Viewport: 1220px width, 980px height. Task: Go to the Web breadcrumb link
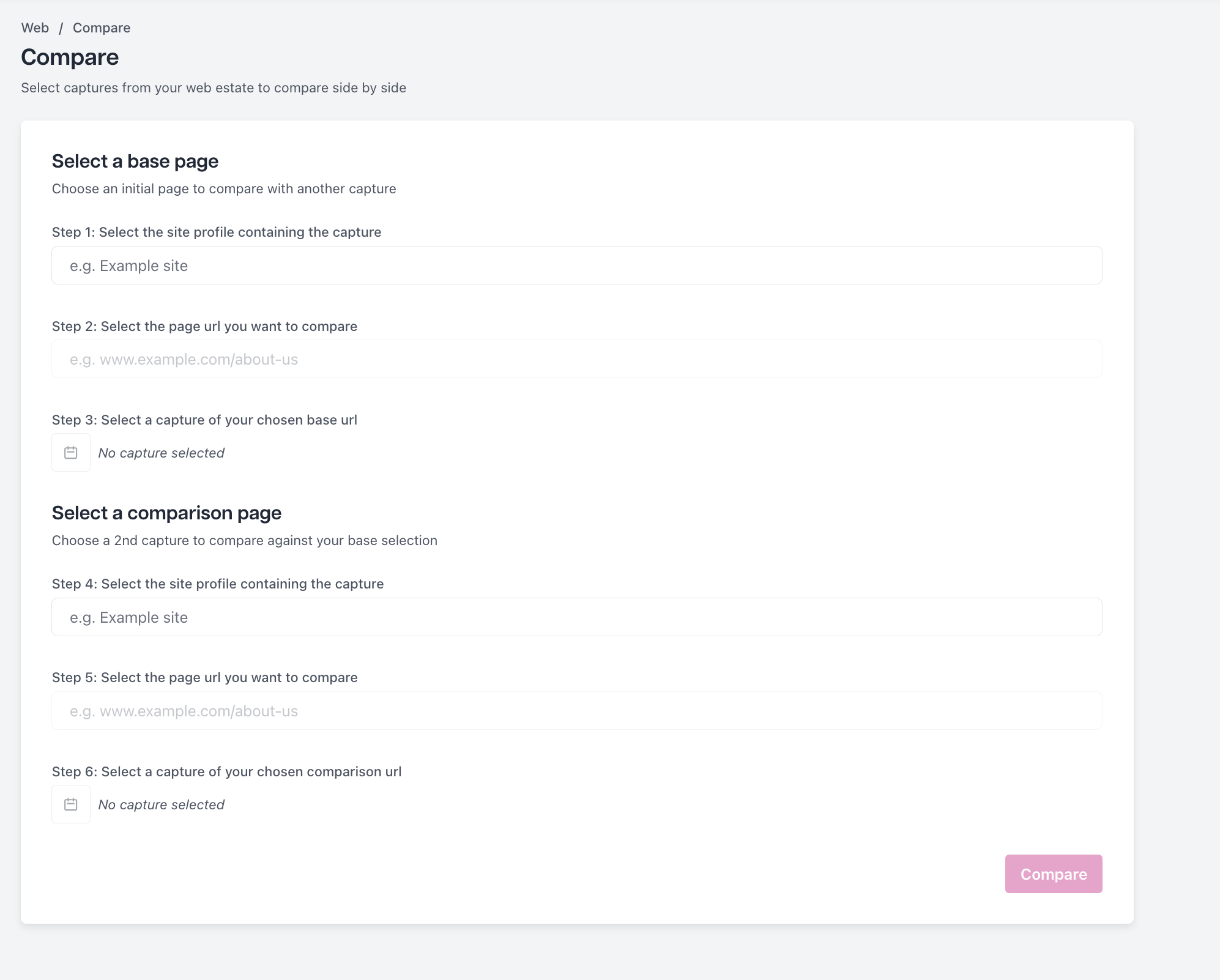tap(35, 28)
